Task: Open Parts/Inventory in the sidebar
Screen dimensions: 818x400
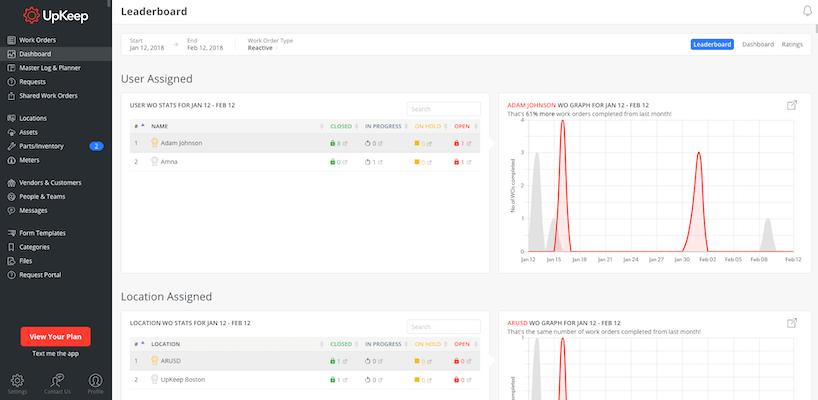Action: [43, 146]
